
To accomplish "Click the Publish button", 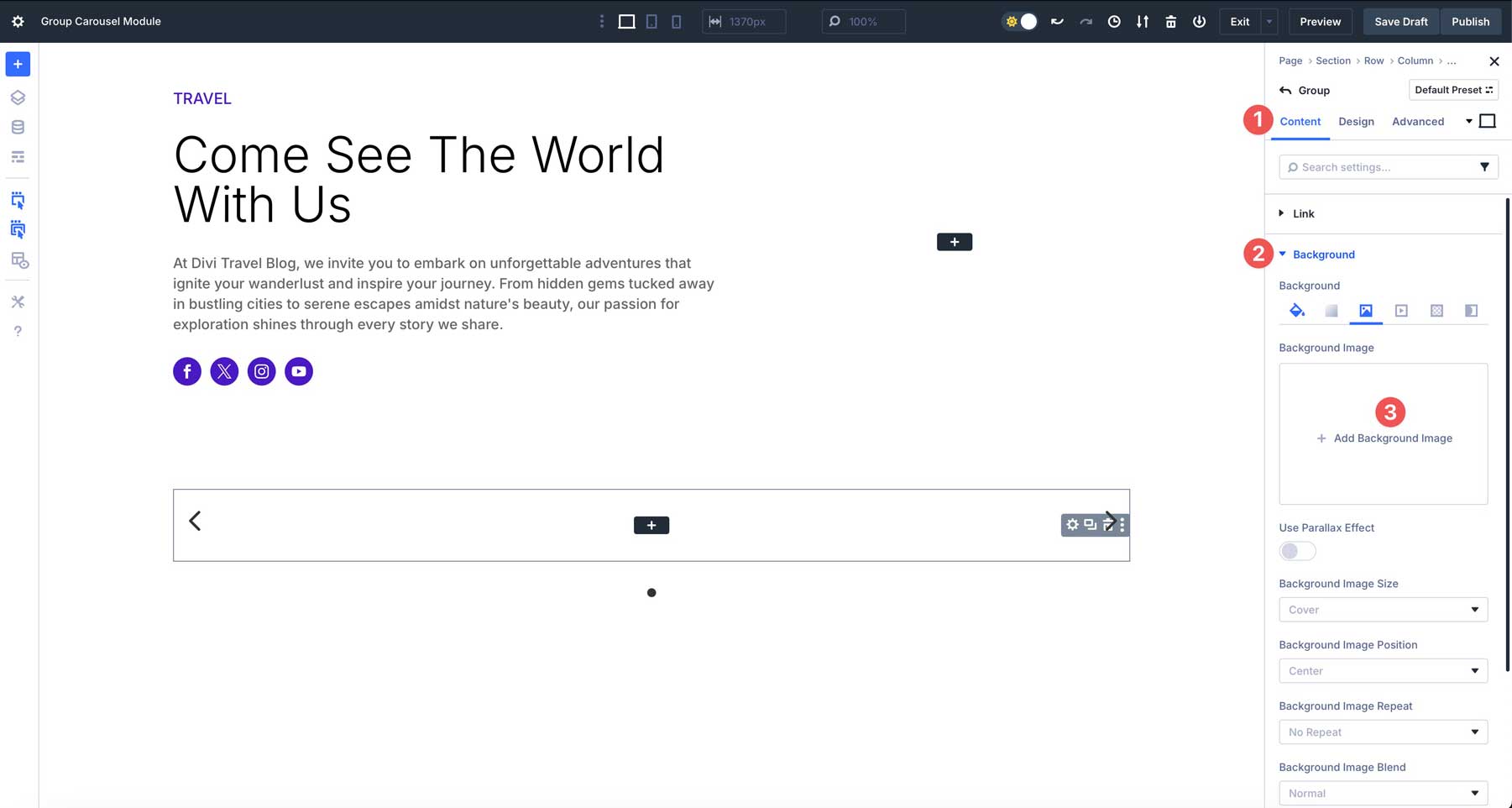I will (x=1470, y=21).
